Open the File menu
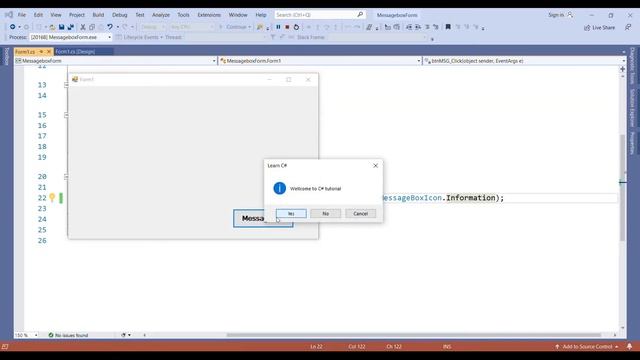Screen dimensions: 640x360 (x=22, y=15)
